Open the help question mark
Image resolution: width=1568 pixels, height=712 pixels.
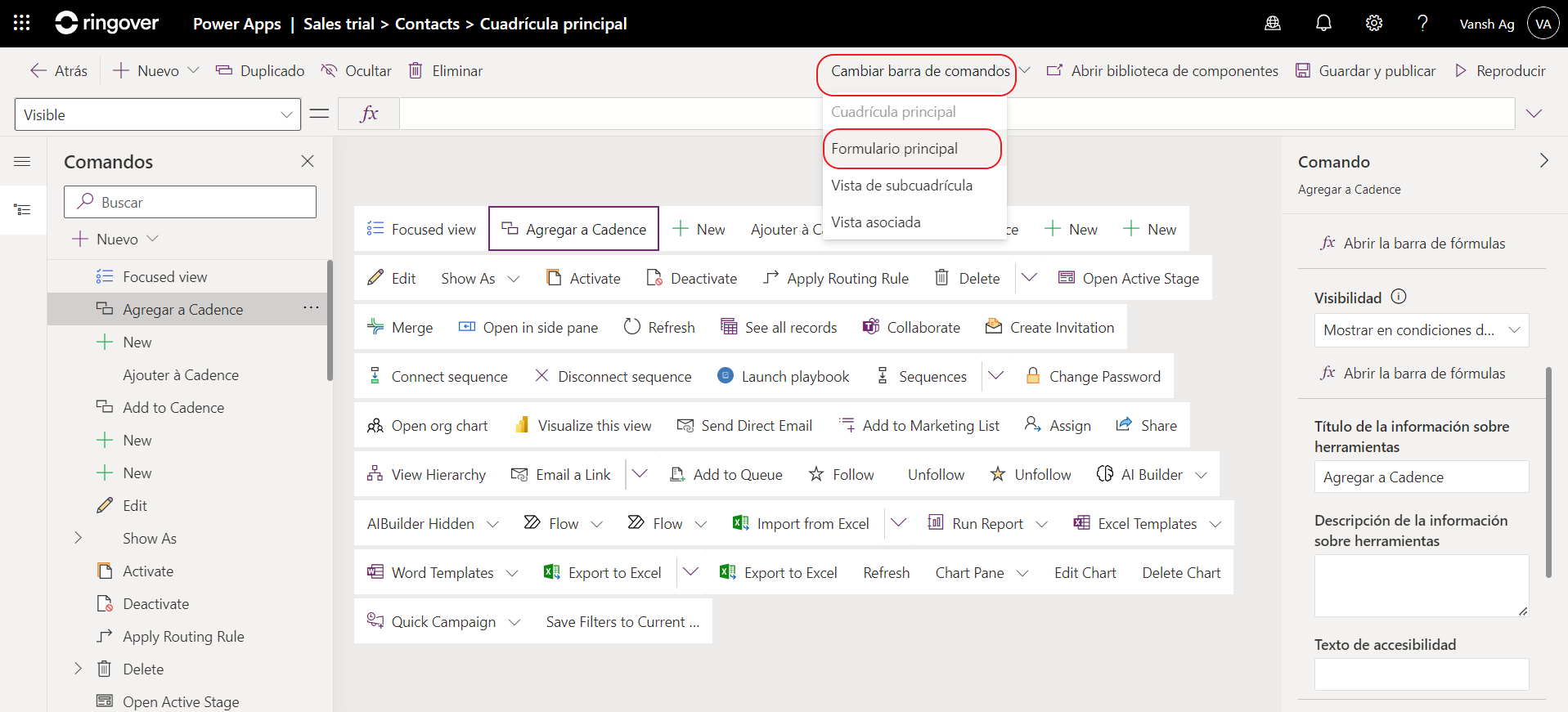point(1422,23)
